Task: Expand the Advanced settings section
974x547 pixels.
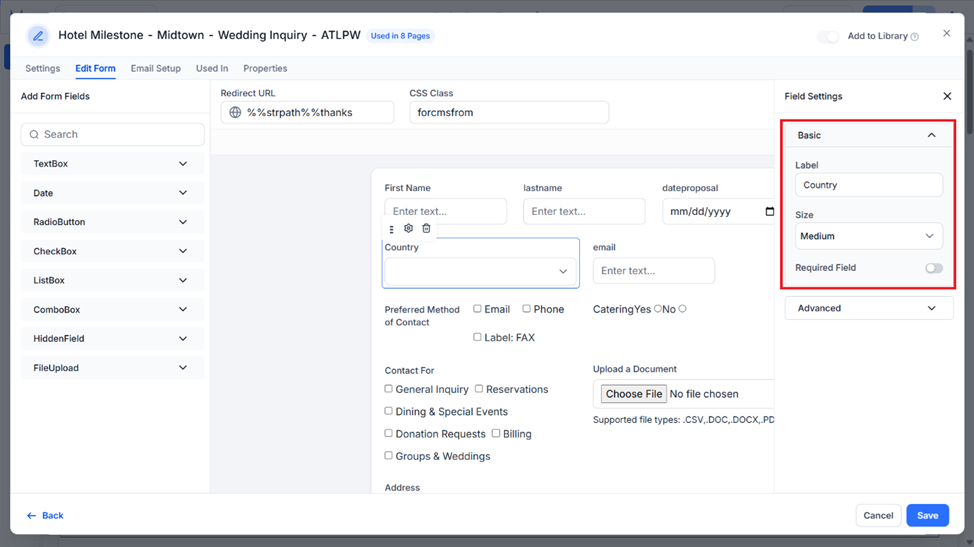Action: pos(868,308)
